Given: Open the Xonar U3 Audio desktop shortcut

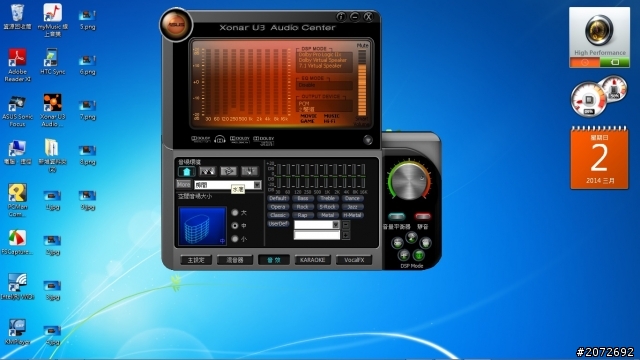Looking at the screenshot, I should click(x=53, y=111).
